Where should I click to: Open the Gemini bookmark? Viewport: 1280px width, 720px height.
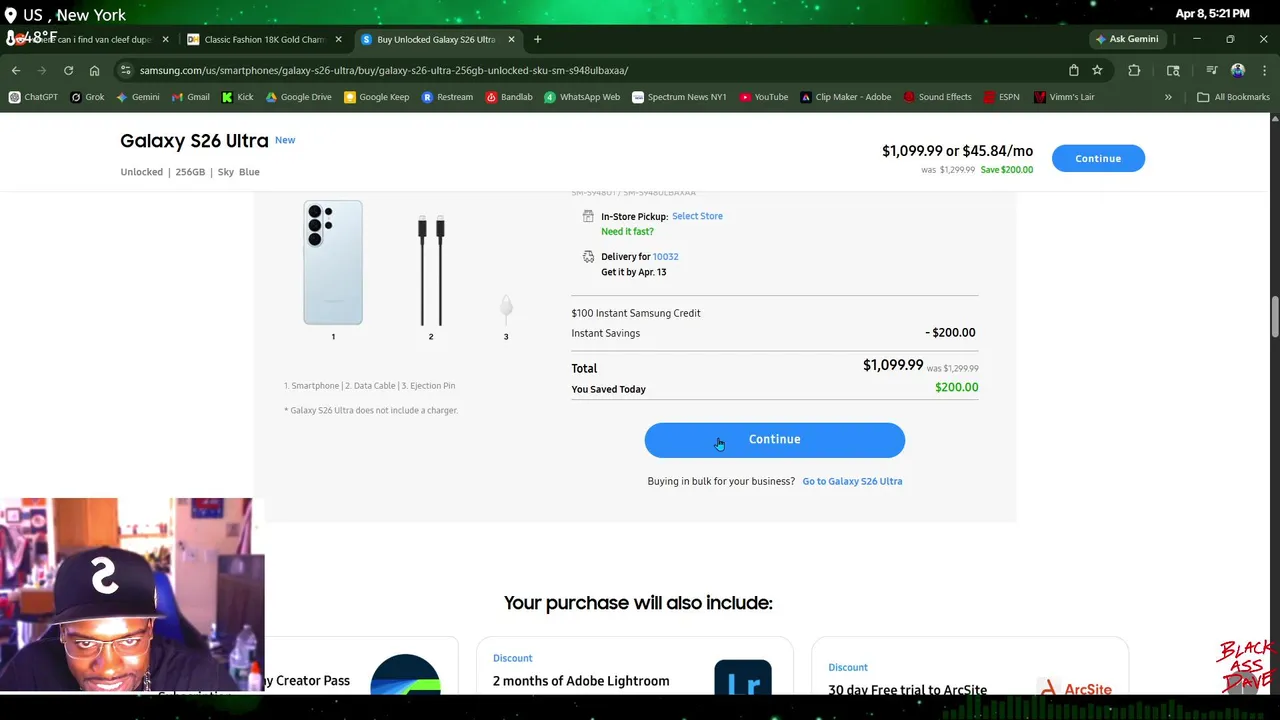(138, 97)
